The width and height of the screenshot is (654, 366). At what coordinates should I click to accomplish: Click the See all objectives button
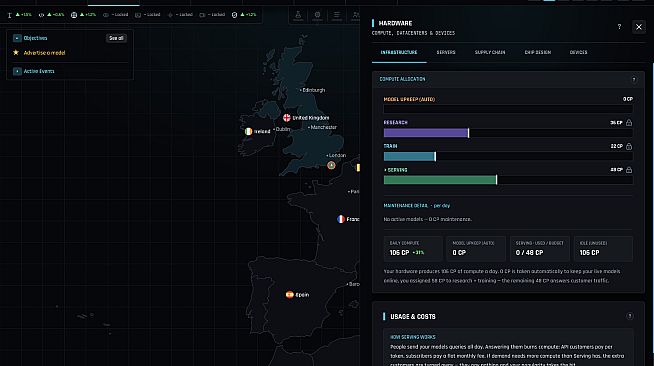pos(116,38)
